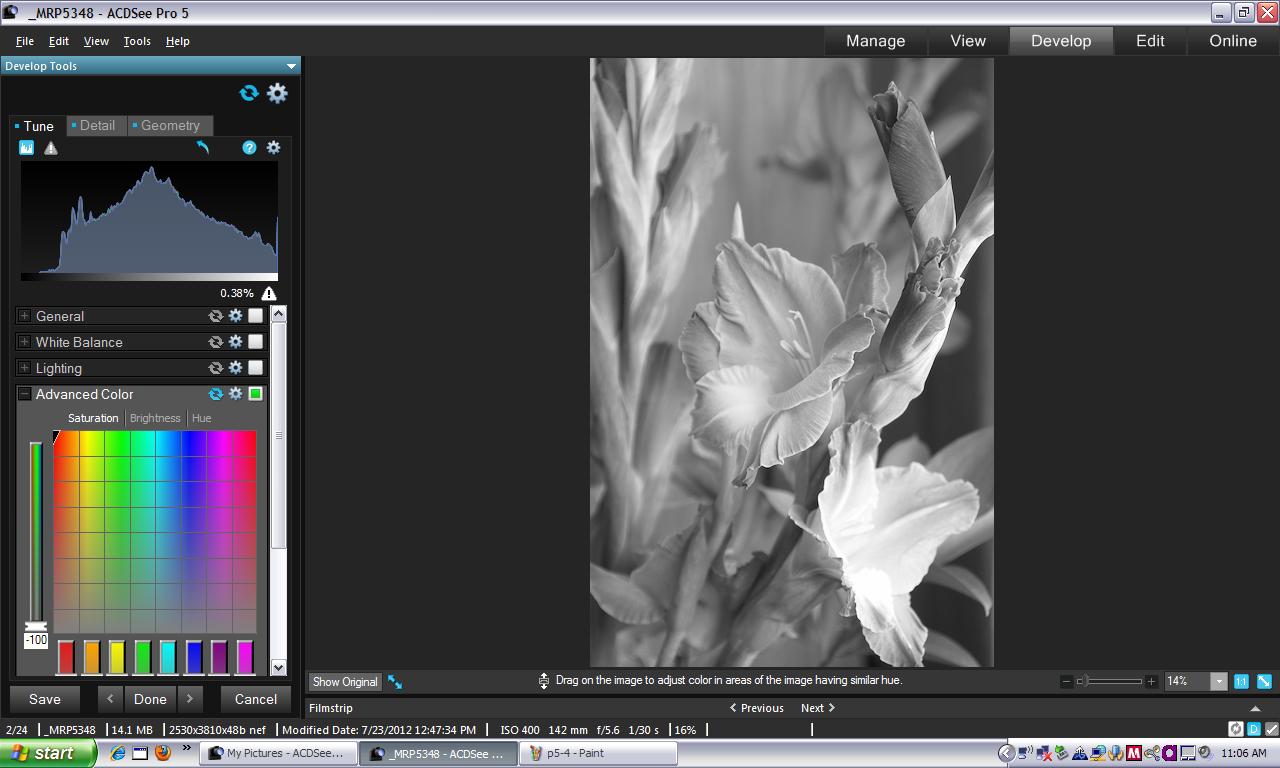Image resolution: width=1280 pixels, height=768 pixels.
Task: Open the help icon in Tune tab
Action: pos(249,148)
